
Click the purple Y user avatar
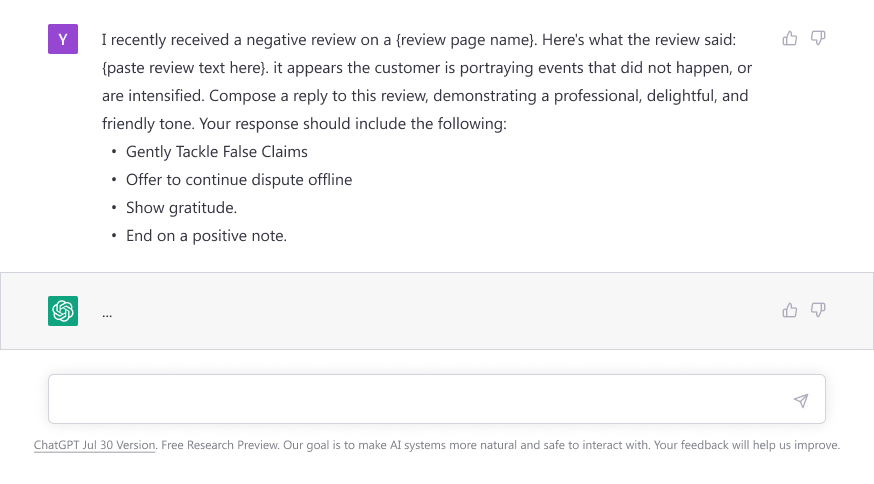point(63,40)
